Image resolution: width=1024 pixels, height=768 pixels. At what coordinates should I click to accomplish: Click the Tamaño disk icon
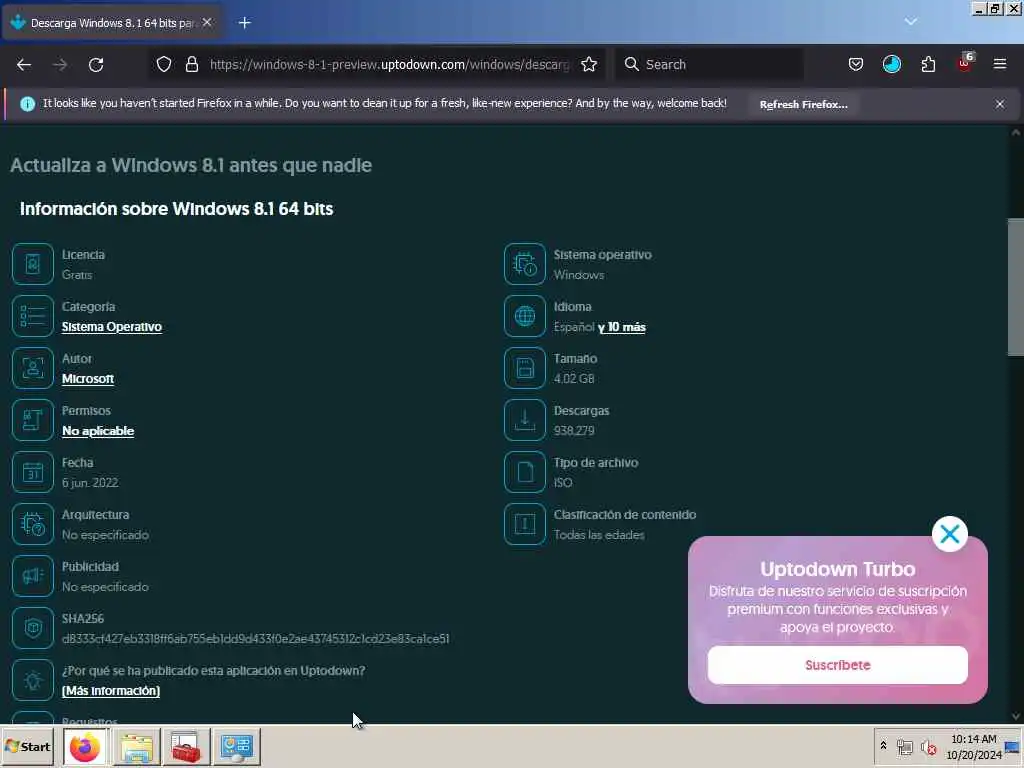(x=524, y=368)
